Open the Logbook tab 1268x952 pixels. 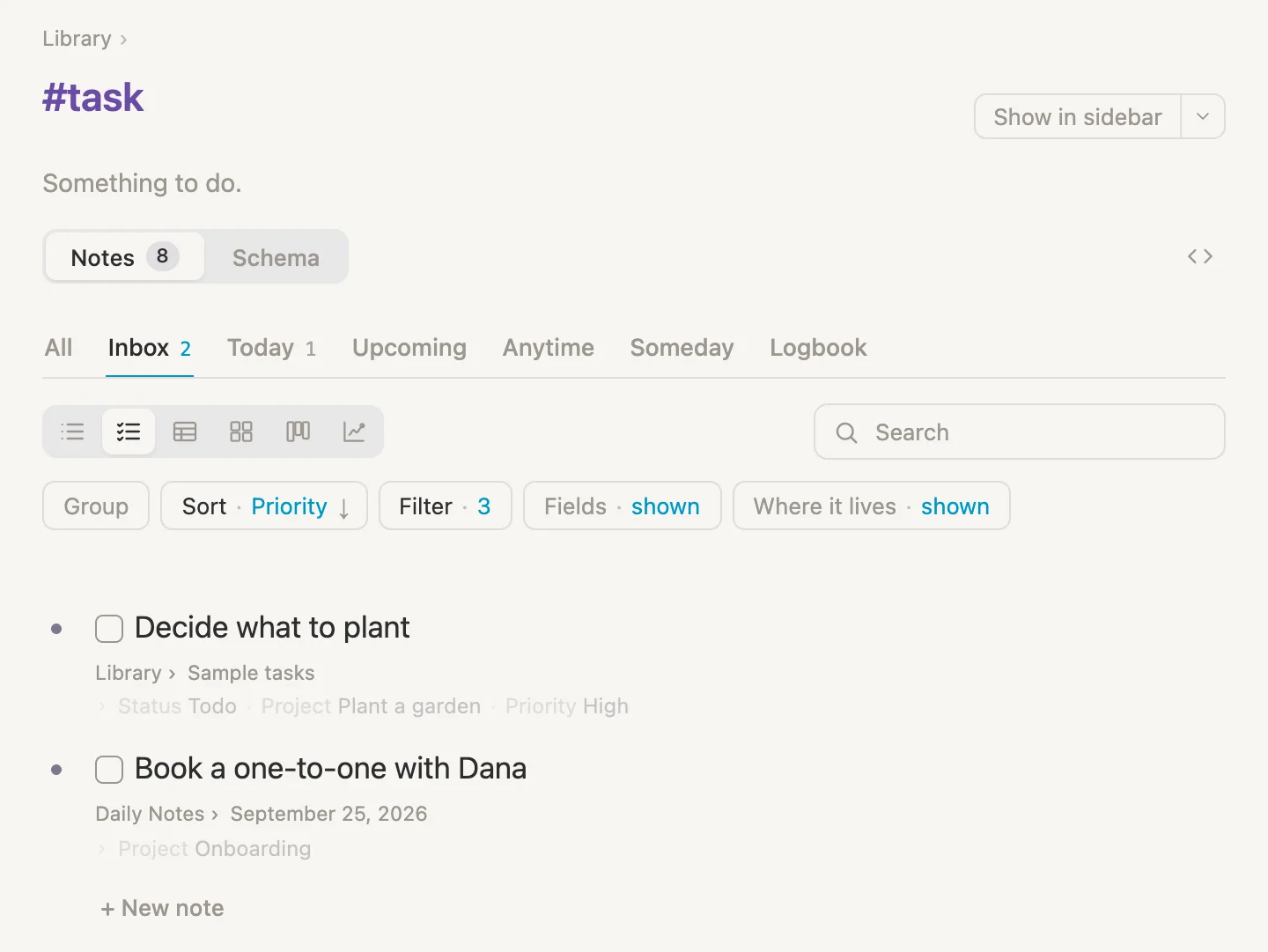819,348
